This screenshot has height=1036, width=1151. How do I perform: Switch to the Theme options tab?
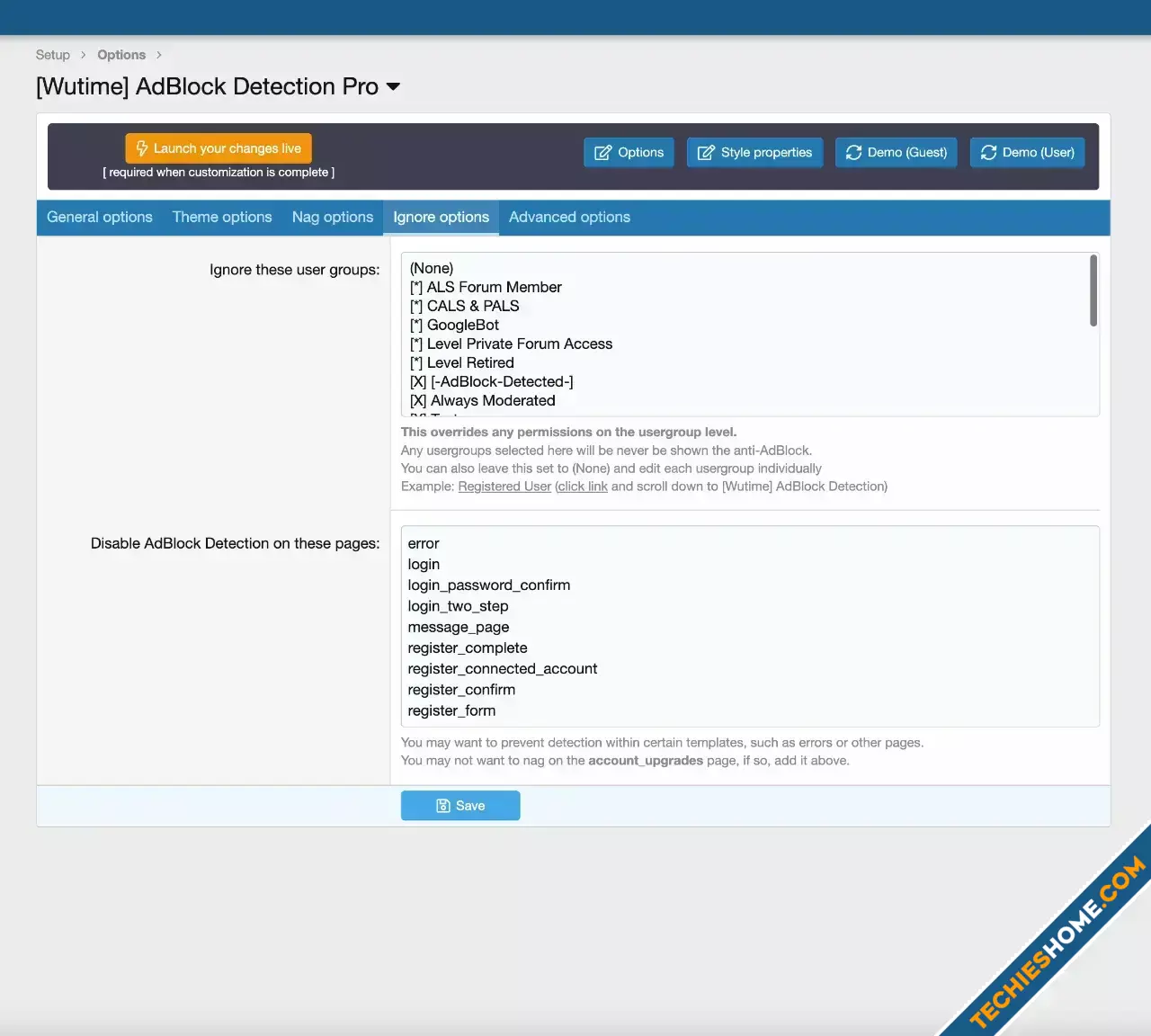pos(222,218)
